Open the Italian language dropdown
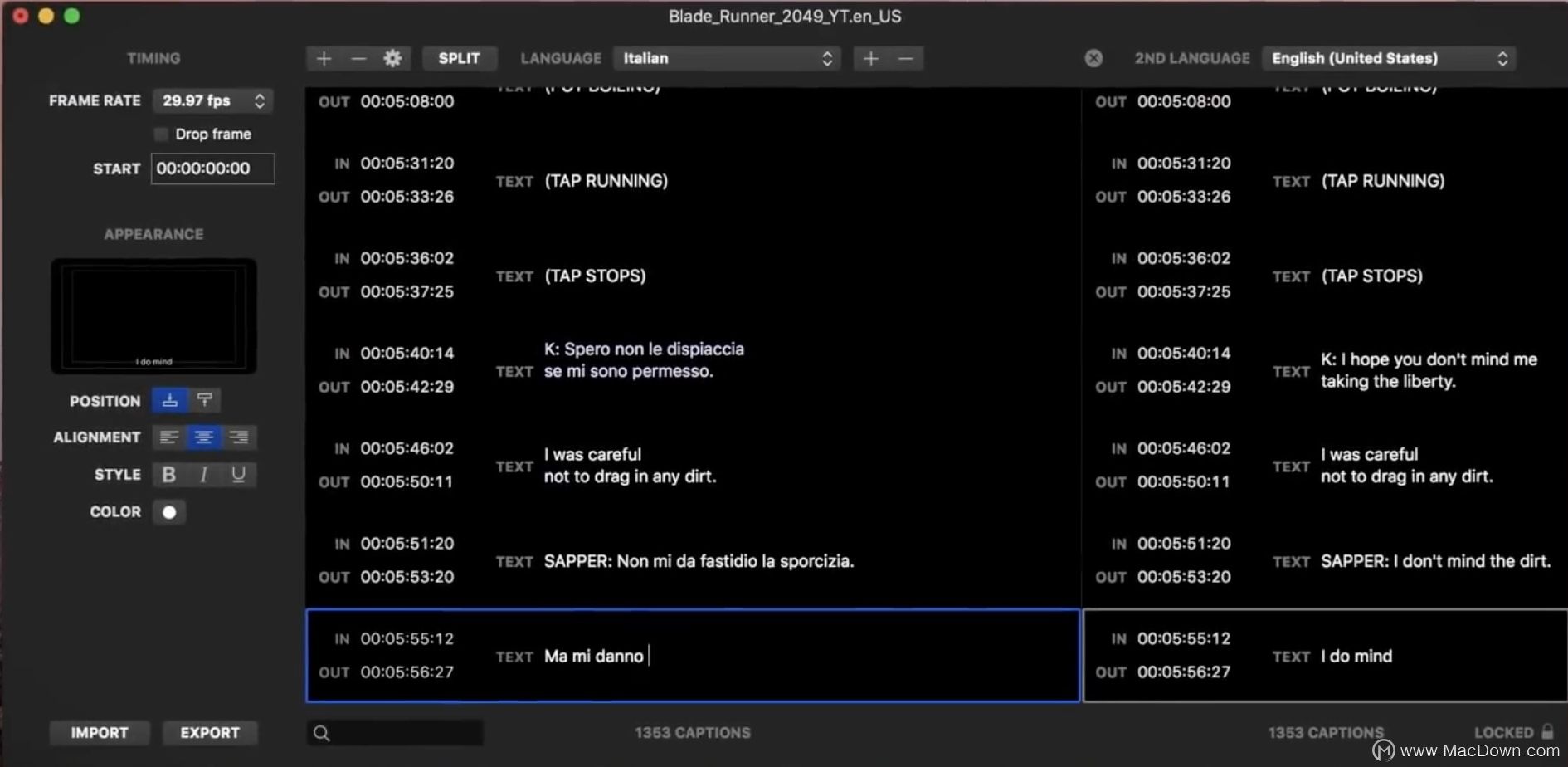The image size is (1568, 767). (x=727, y=58)
